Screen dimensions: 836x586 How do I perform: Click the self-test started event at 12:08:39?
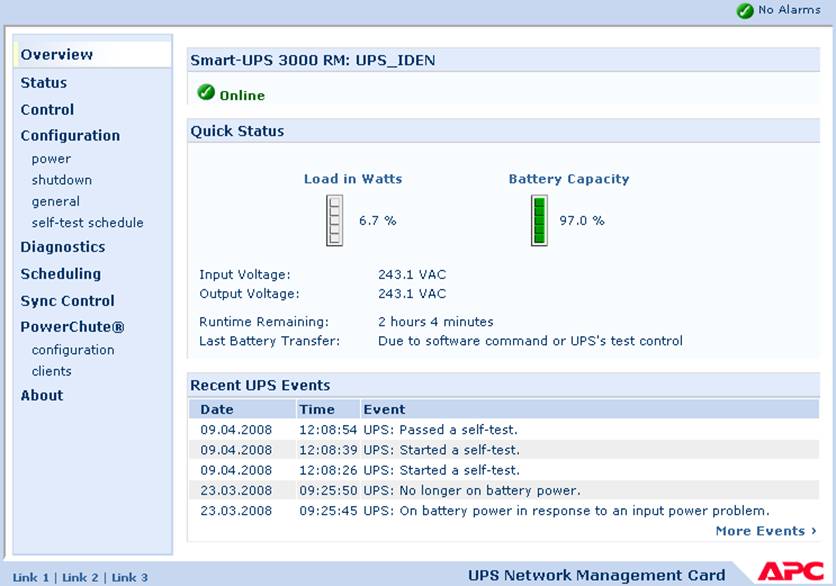coord(441,450)
